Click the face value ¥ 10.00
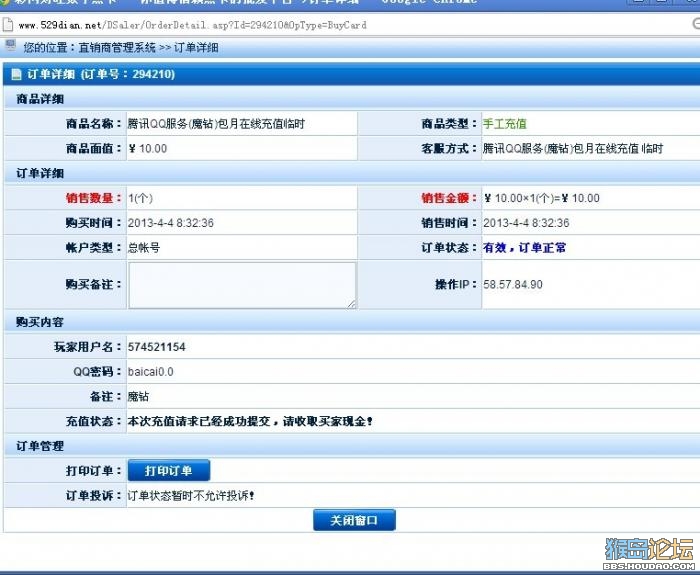Image resolution: width=700 pixels, height=575 pixels. (148, 149)
